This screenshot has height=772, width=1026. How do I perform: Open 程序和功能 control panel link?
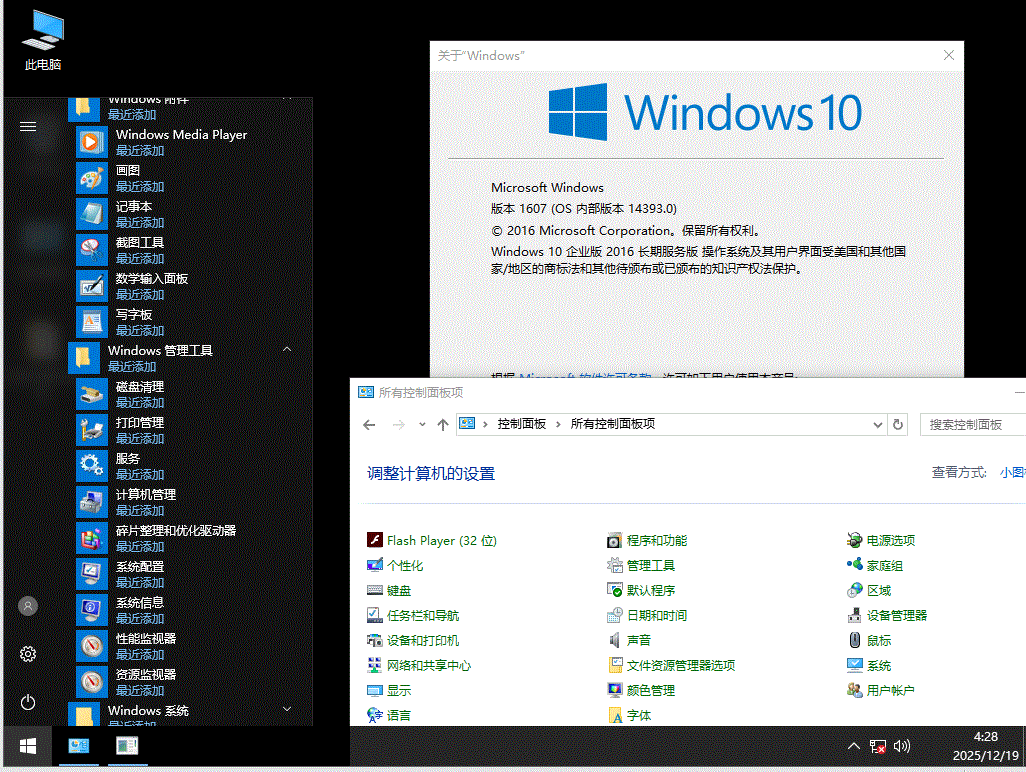tap(656, 540)
